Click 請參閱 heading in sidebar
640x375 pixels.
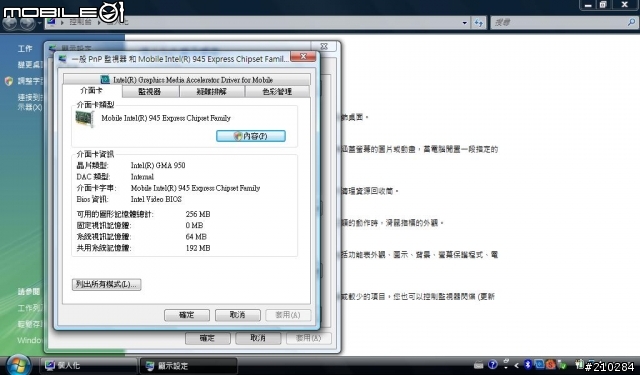tap(29, 291)
